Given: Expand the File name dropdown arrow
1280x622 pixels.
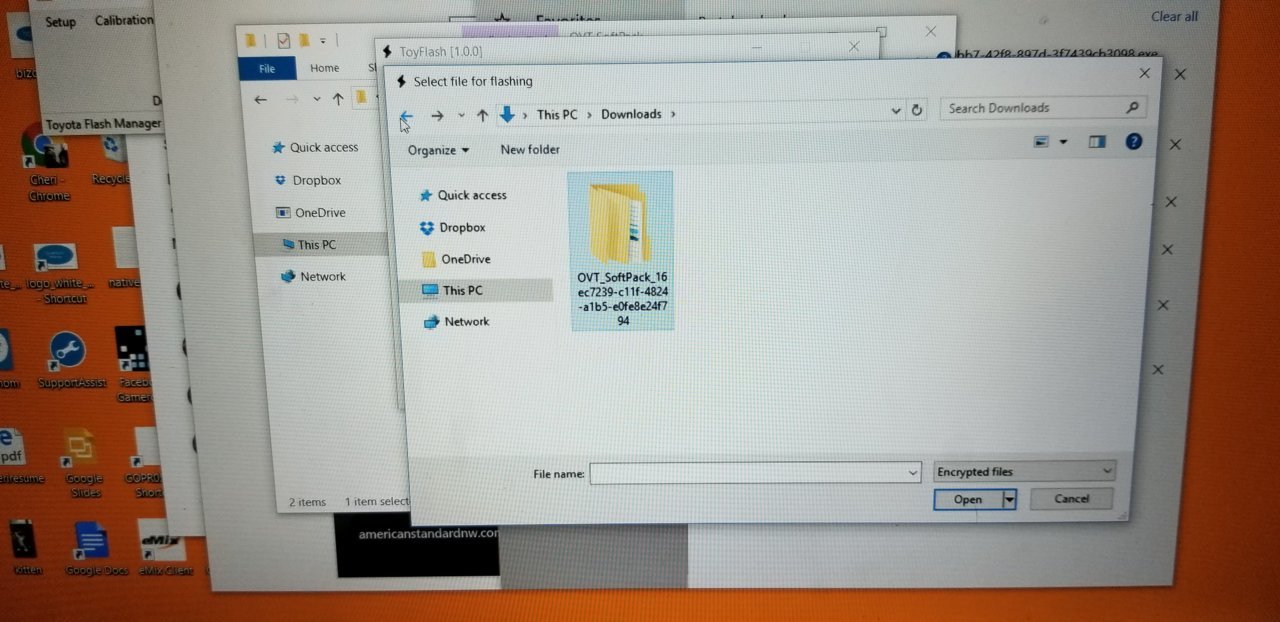Looking at the screenshot, I should [x=912, y=472].
